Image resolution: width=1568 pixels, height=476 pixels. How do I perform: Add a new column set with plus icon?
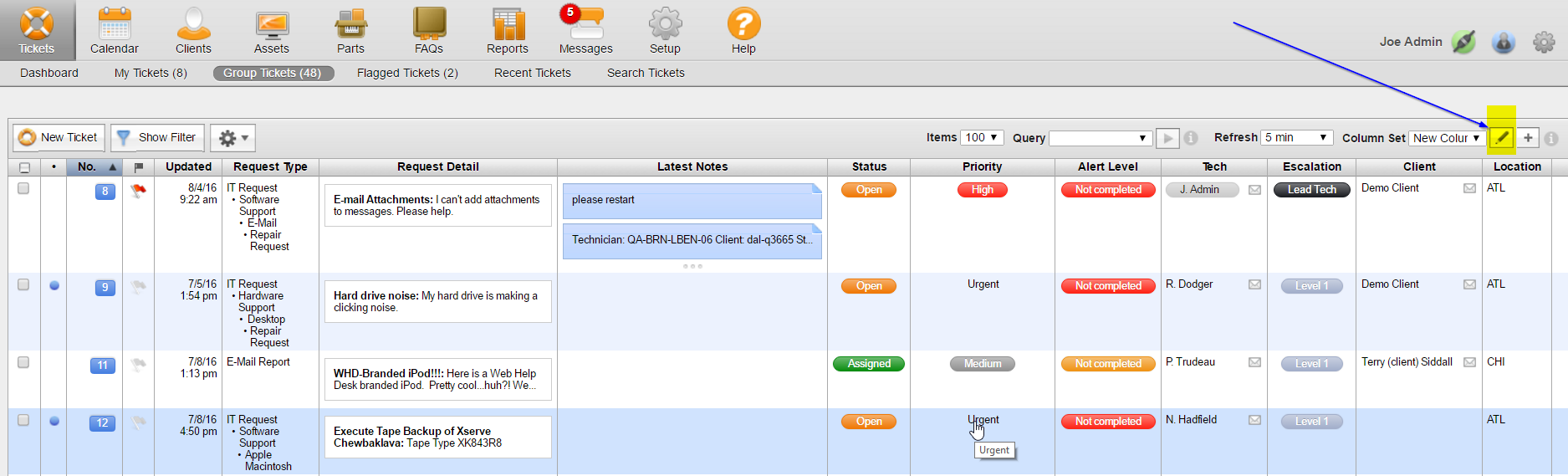(1528, 138)
